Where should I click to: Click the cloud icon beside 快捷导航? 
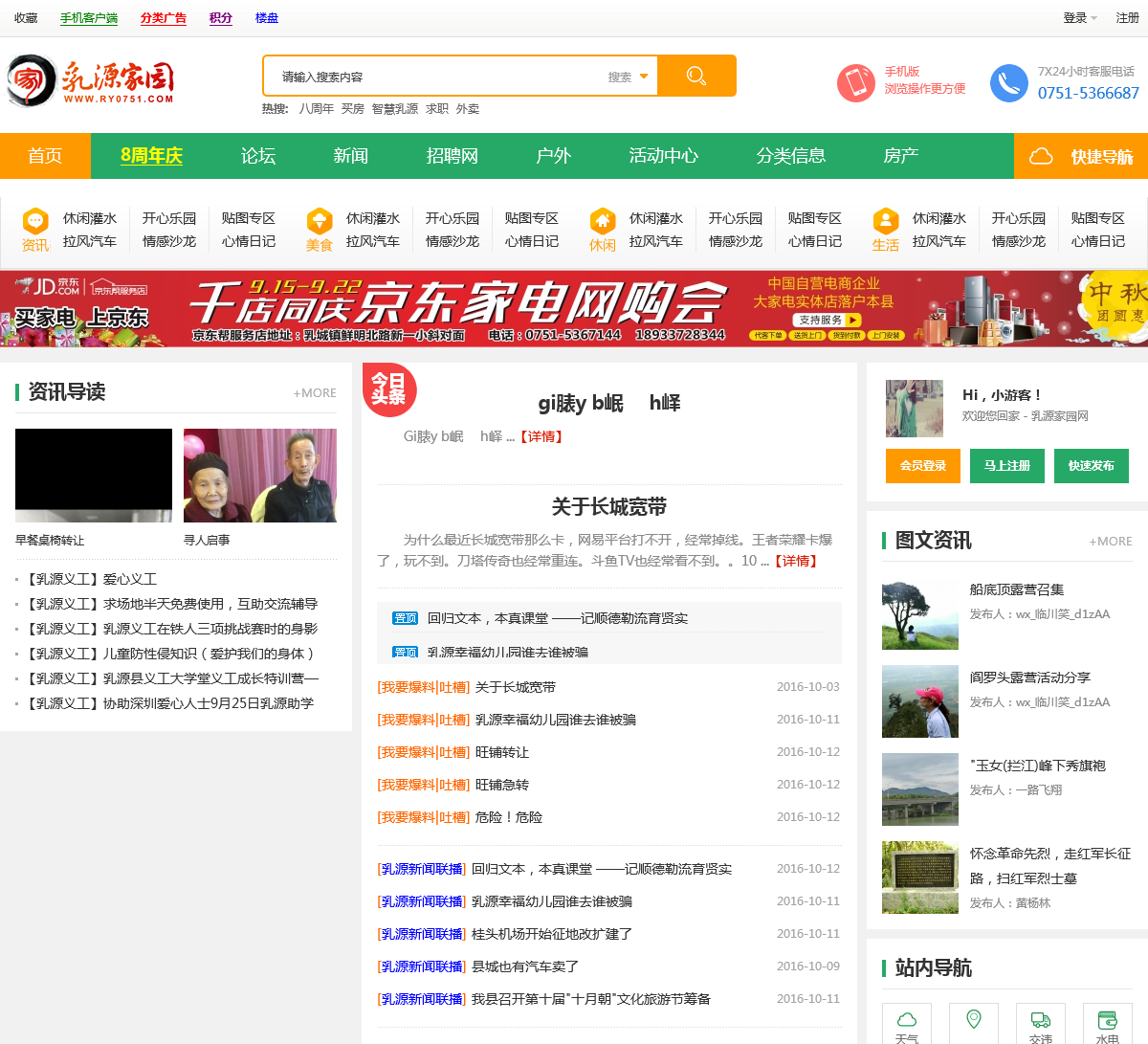1041,156
